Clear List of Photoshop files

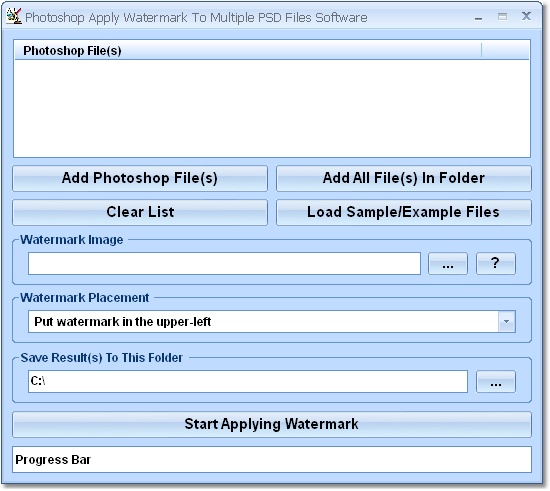140,212
